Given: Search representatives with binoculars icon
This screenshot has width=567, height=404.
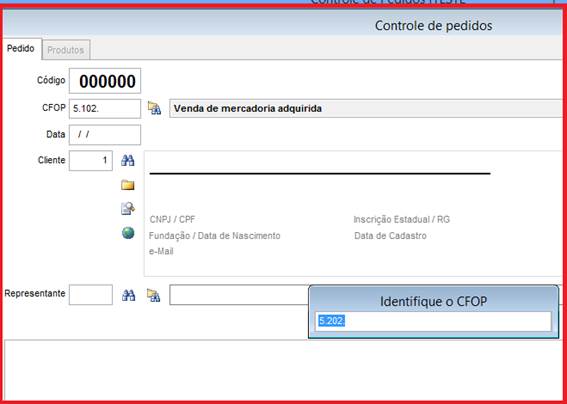Looking at the screenshot, I should (128, 295).
